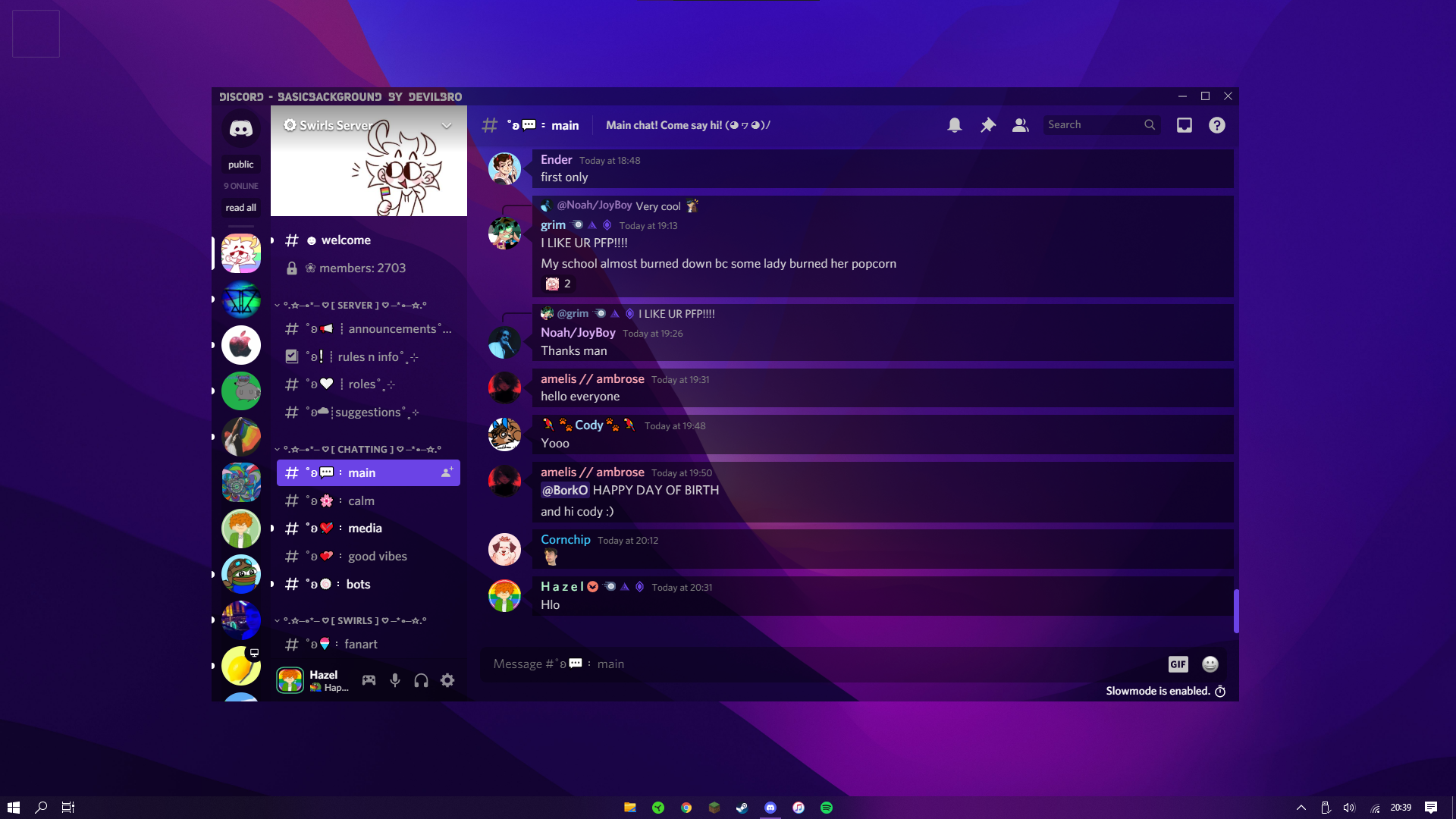Open the suggestions channel
Image resolution: width=1456 pixels, height=819 pixels.
[x=369, y=413]
